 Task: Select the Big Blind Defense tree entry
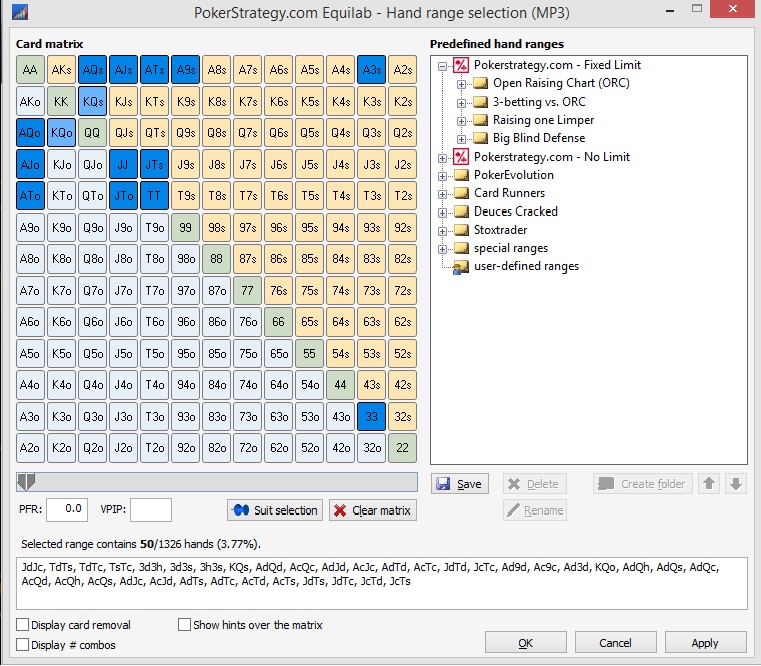point(539,138)
